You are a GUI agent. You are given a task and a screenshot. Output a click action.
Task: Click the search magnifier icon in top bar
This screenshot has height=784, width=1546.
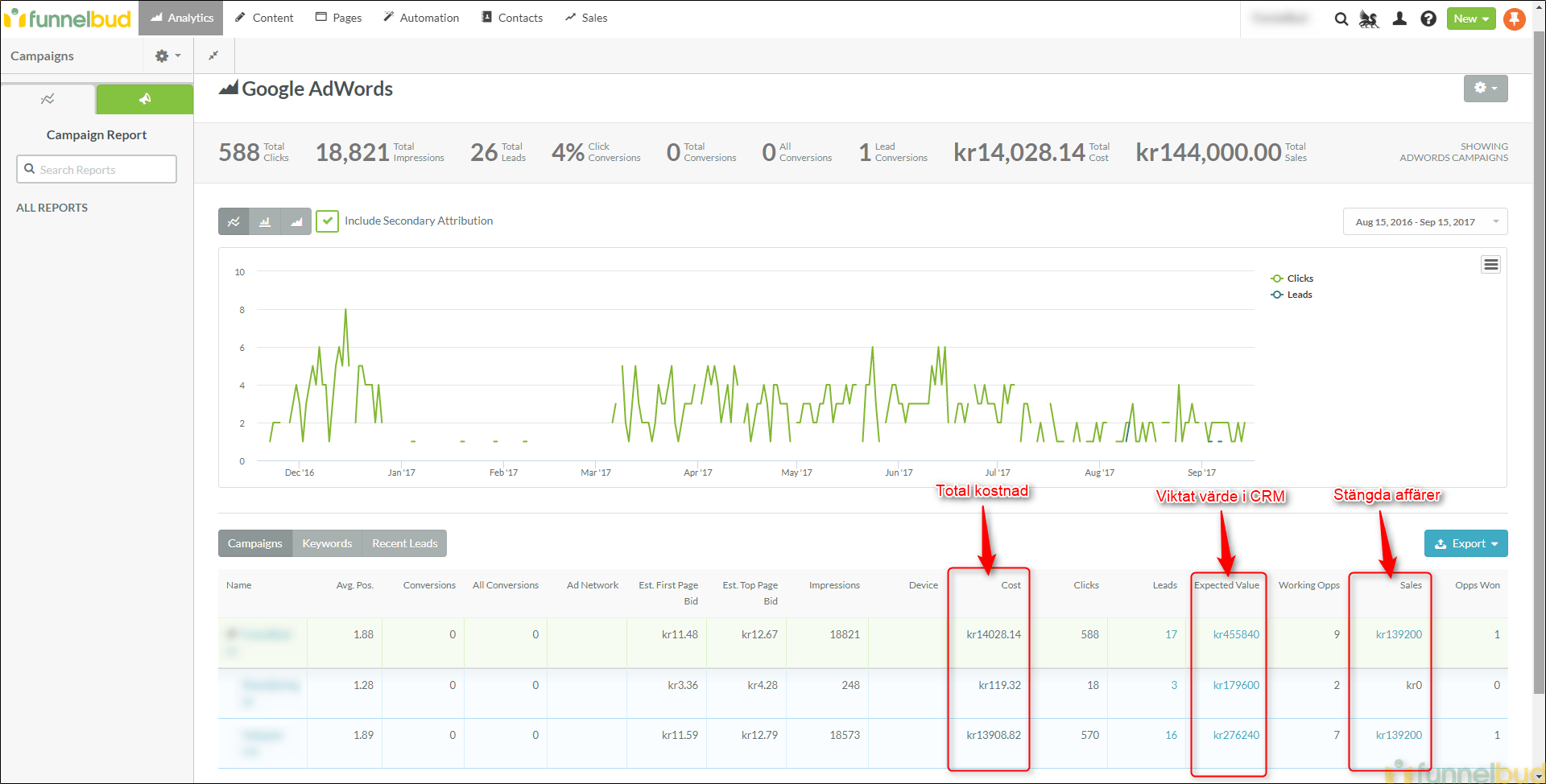(1341, 19)
